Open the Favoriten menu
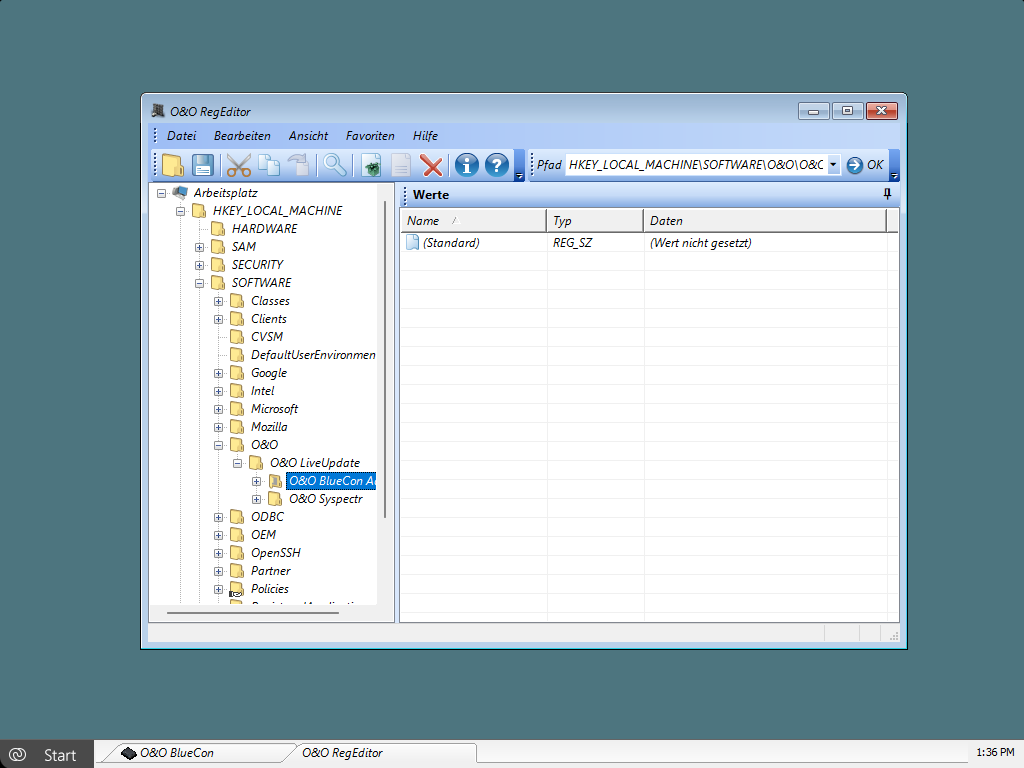 (x=370, y=136)
